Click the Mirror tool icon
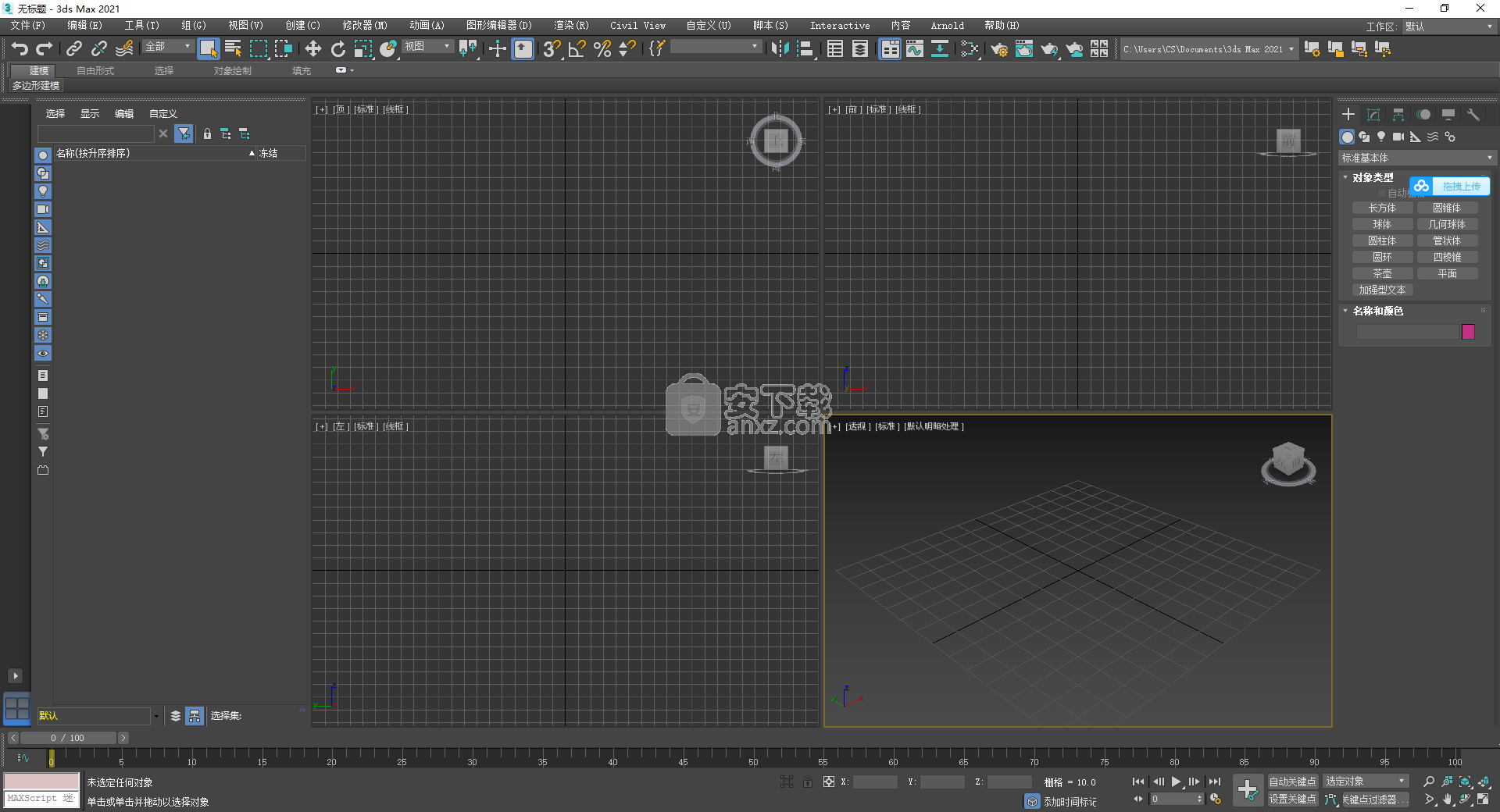This screenshot has width=1500, height=812. tap(780, 49)
